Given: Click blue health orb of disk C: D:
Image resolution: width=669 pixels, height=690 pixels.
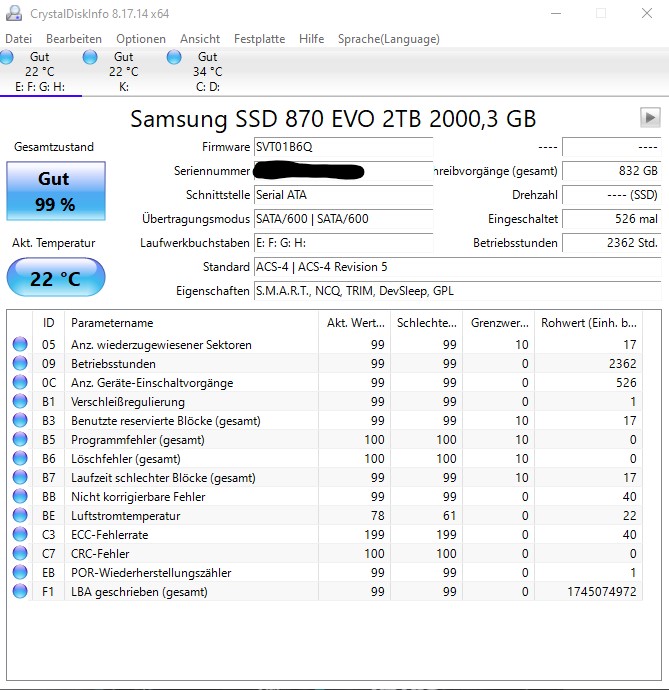Looking at the screenshot, I should pyautogui.click(x=174, y=57).
